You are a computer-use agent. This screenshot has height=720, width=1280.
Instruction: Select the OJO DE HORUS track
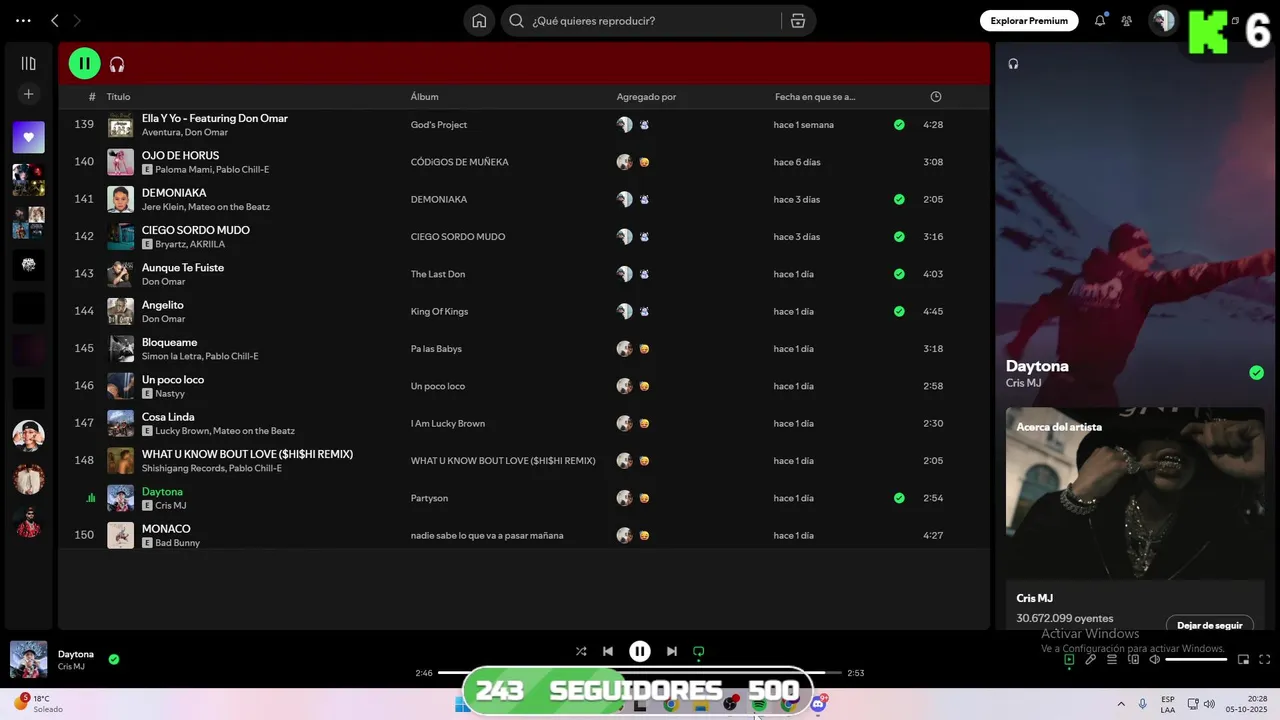click(180, 155)
